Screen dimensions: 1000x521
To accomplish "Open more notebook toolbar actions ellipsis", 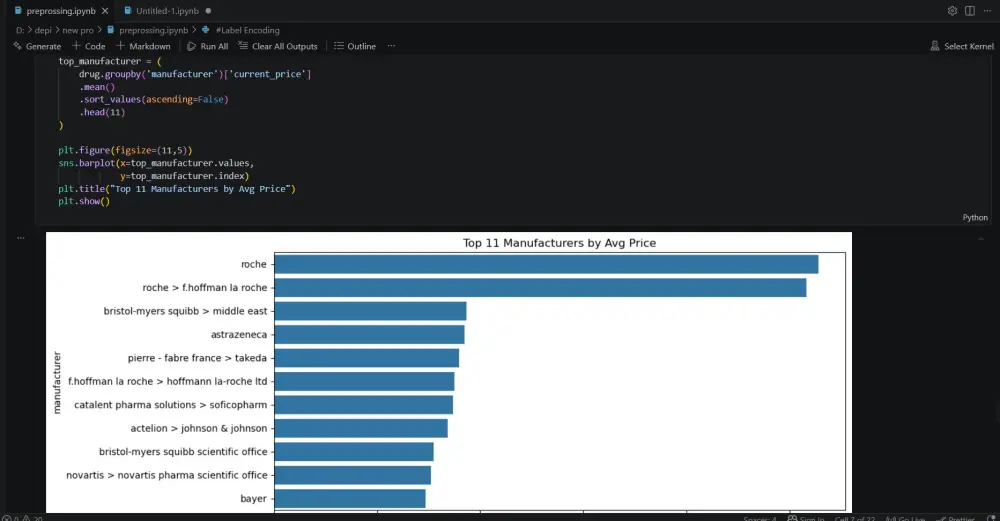I will coord(391,46).
